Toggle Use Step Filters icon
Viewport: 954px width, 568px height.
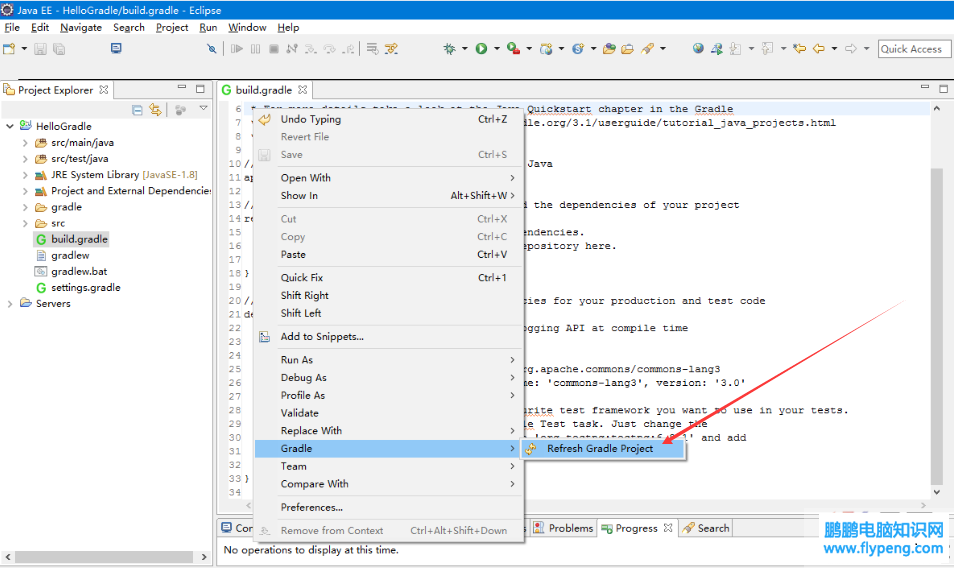click(391, 49)
